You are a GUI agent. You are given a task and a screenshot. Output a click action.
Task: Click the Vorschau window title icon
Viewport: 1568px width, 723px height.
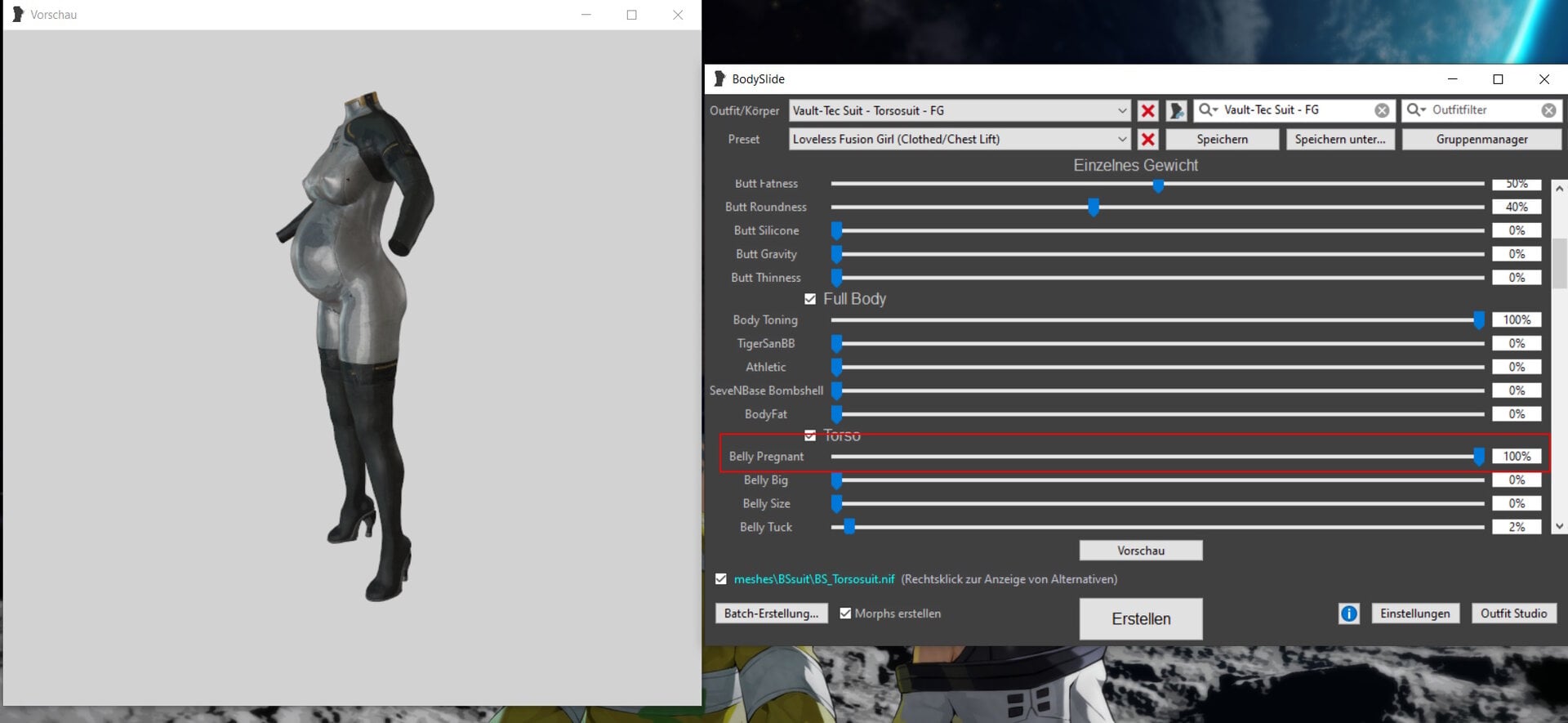(18, 15)
